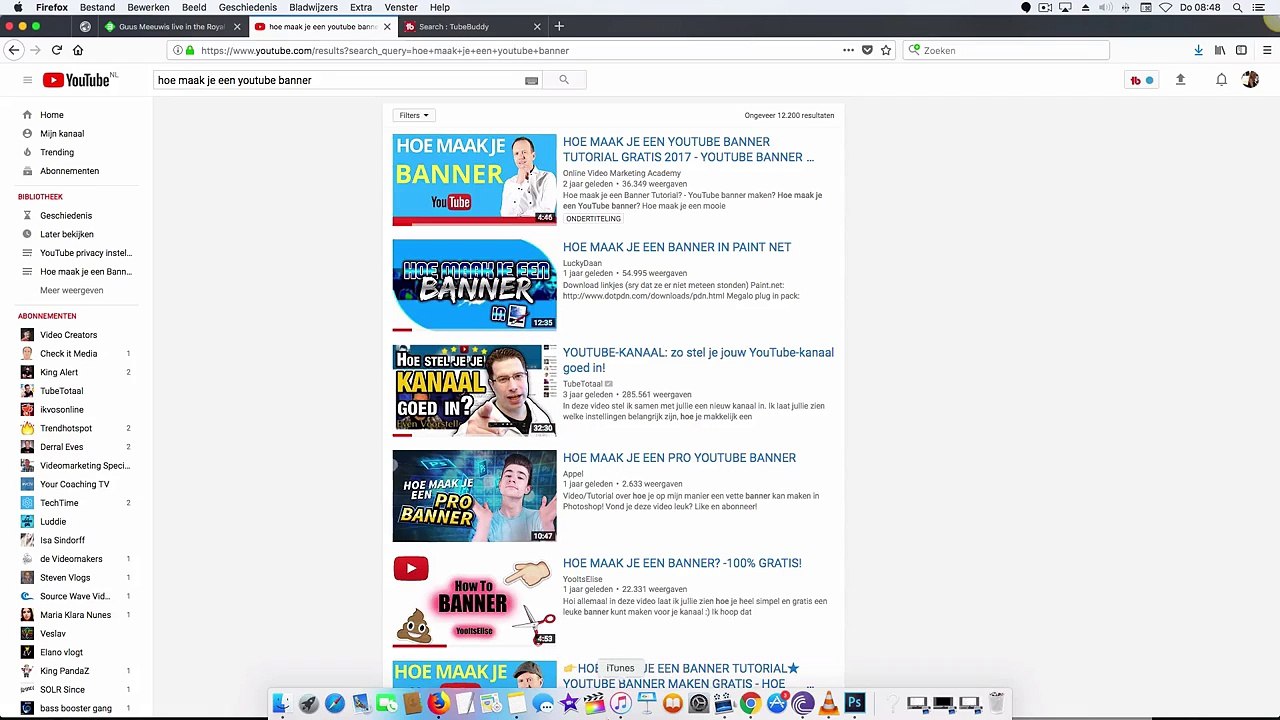Image resolution: width=1280 pixels, height=720 pixels.
Task: Toggle Firefox sidebar icon
Action: pyautogui.click(x=1241, y=50)
